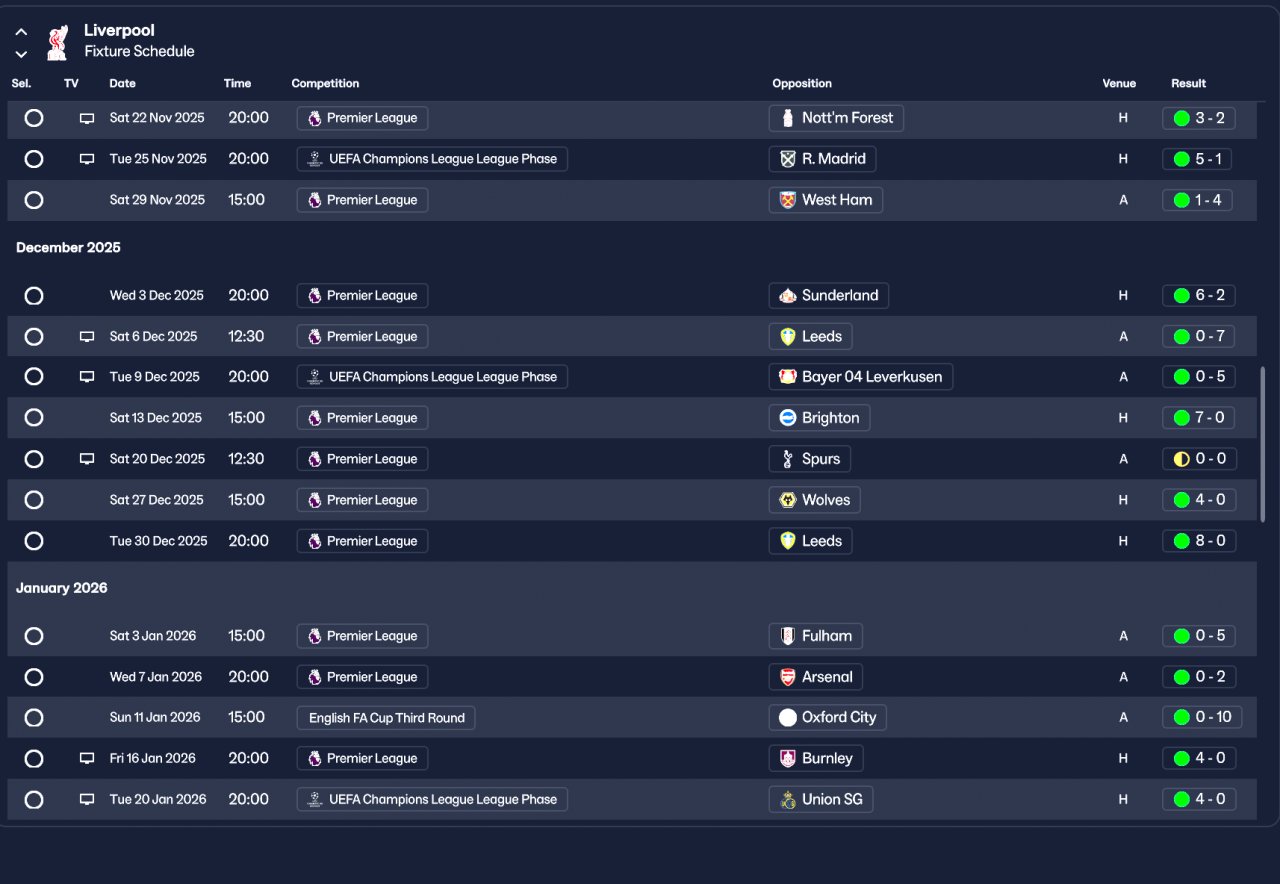Screen dimensions: 1280x884
Task: Select the Spurs fixture radio button
Action: pos(34,459)
